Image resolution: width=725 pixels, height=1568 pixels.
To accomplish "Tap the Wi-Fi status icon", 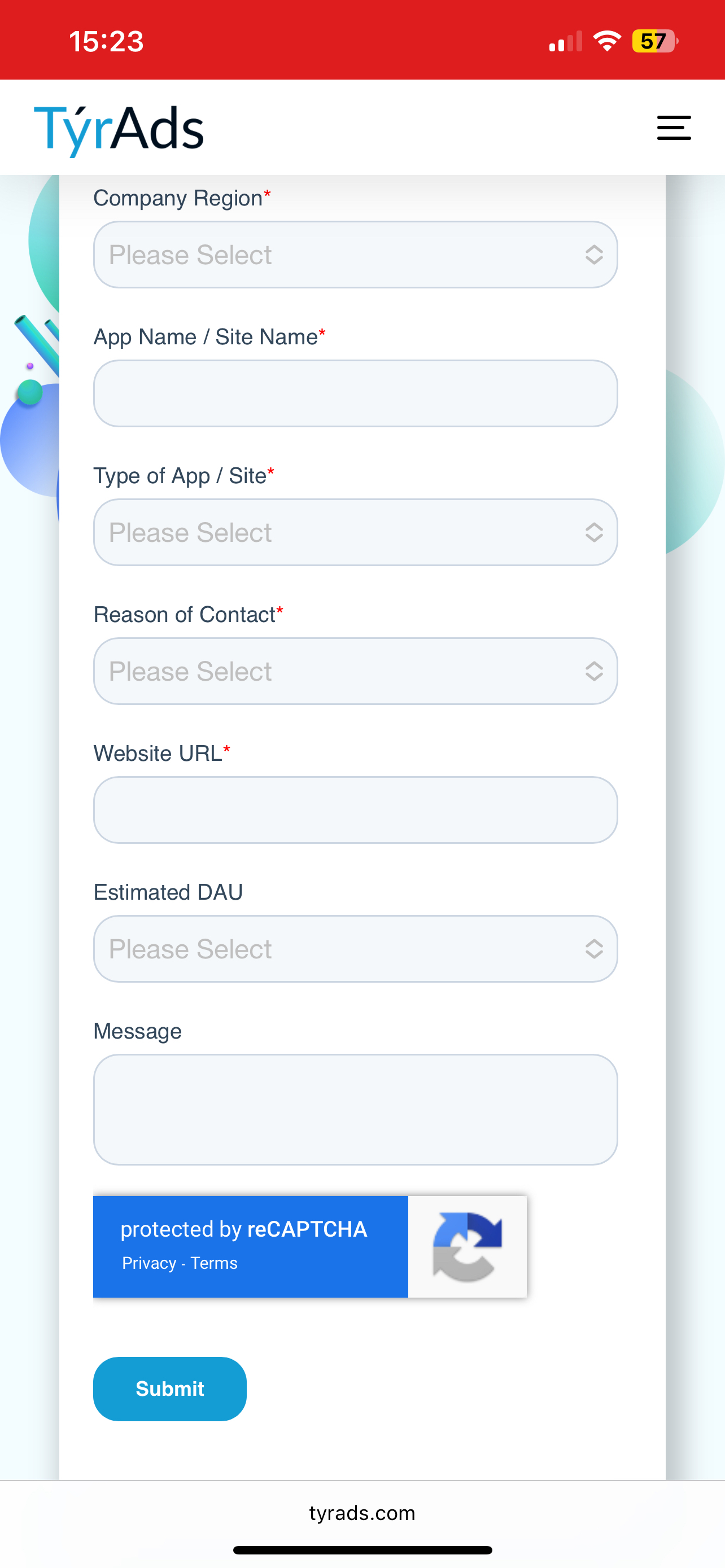I will tap(607, 41).
